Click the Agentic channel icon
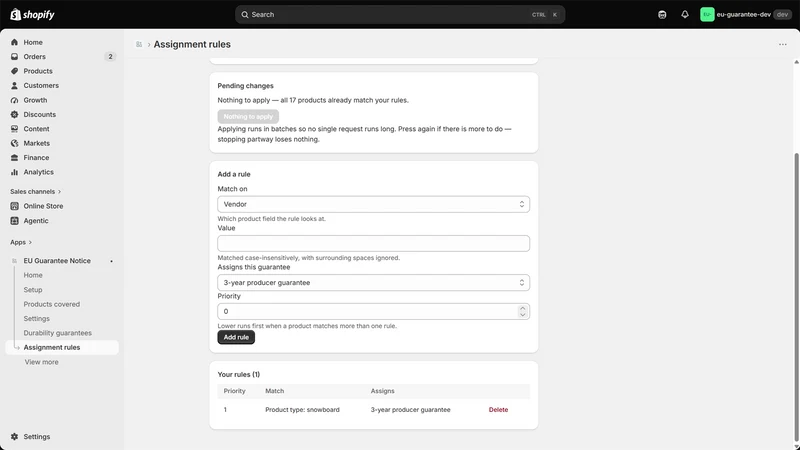800x450 pixels. coord(14,220)
